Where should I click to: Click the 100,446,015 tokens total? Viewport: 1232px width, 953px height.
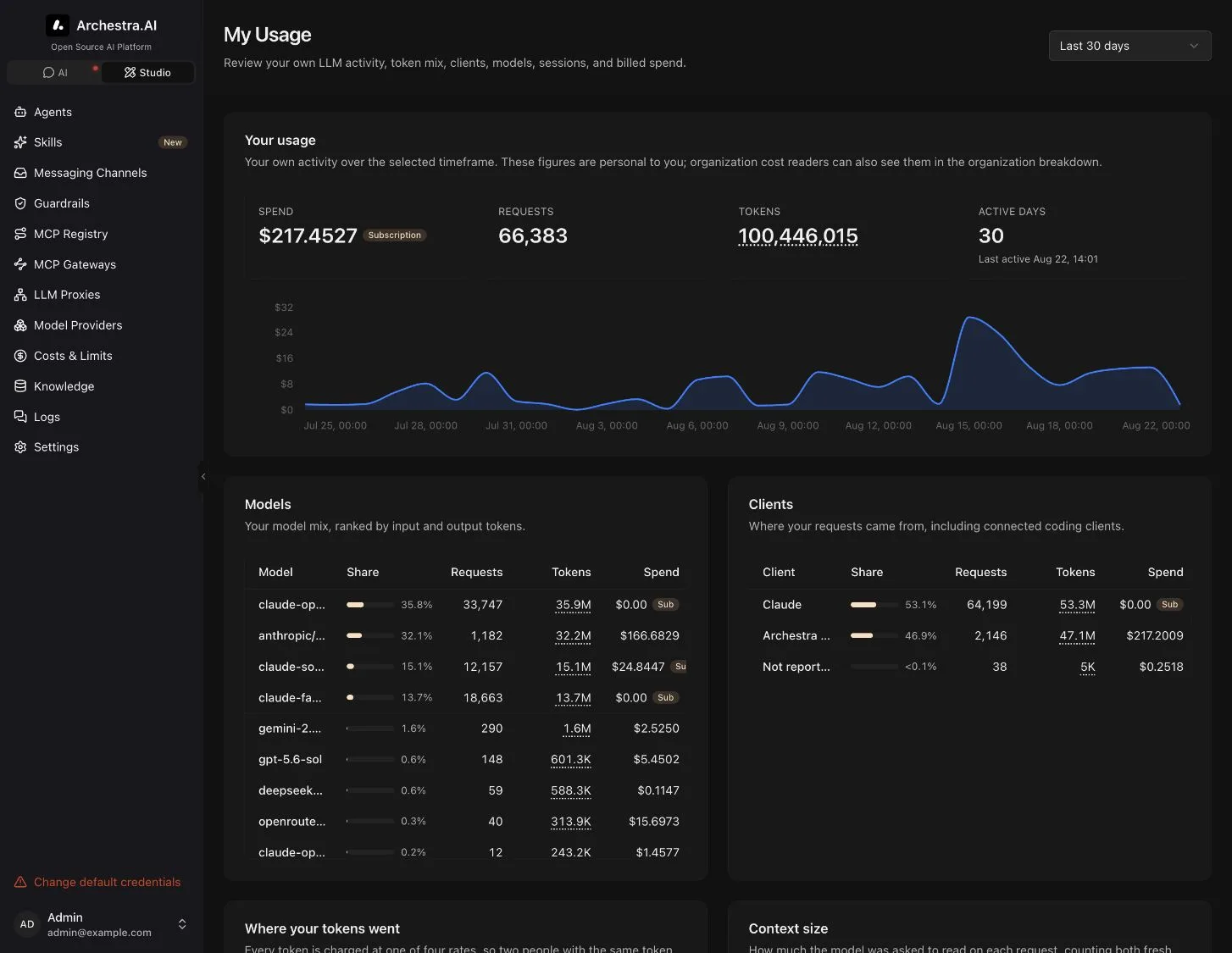pyautogui.click(x=798, y=235)
